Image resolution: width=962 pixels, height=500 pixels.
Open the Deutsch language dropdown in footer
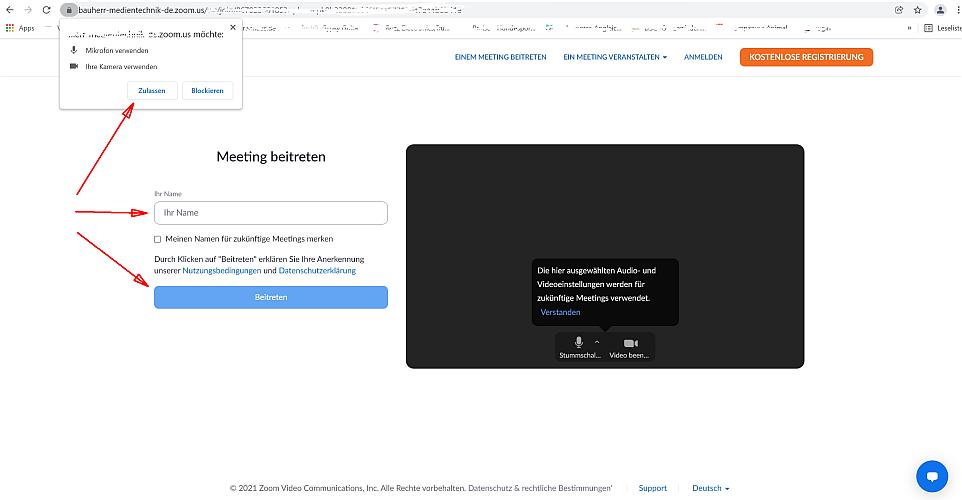tap(710, 488)
